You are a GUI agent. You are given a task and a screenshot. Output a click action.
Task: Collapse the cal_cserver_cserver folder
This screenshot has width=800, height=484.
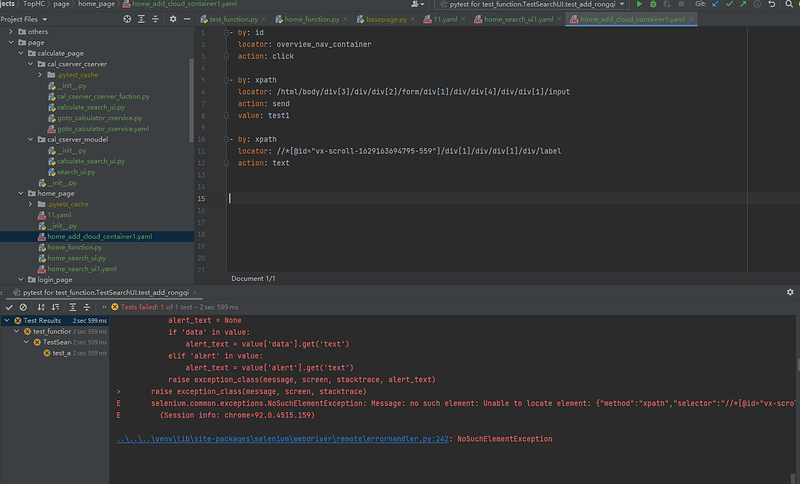coord(31,64)
